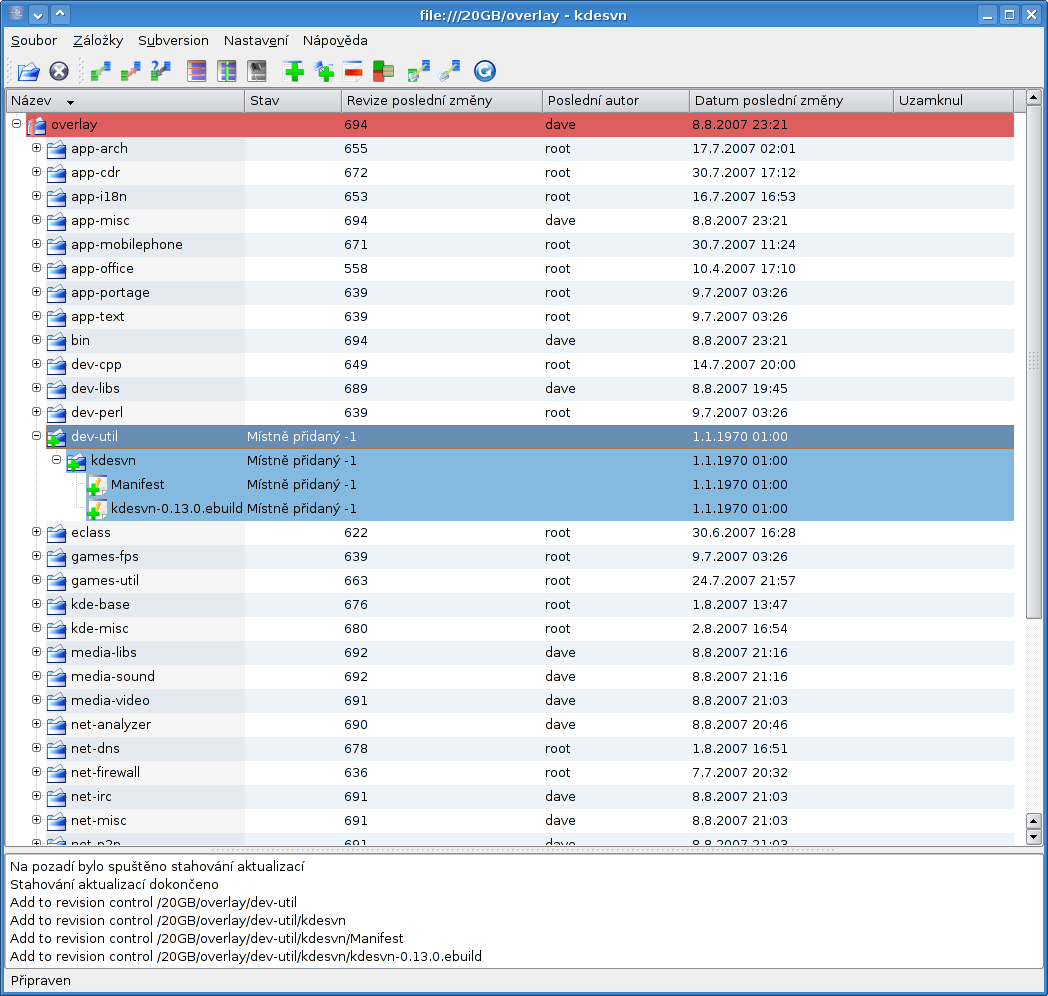Open the log view toolbar icon
This screenshot has height=996, width=1048.
click(196, 71)
